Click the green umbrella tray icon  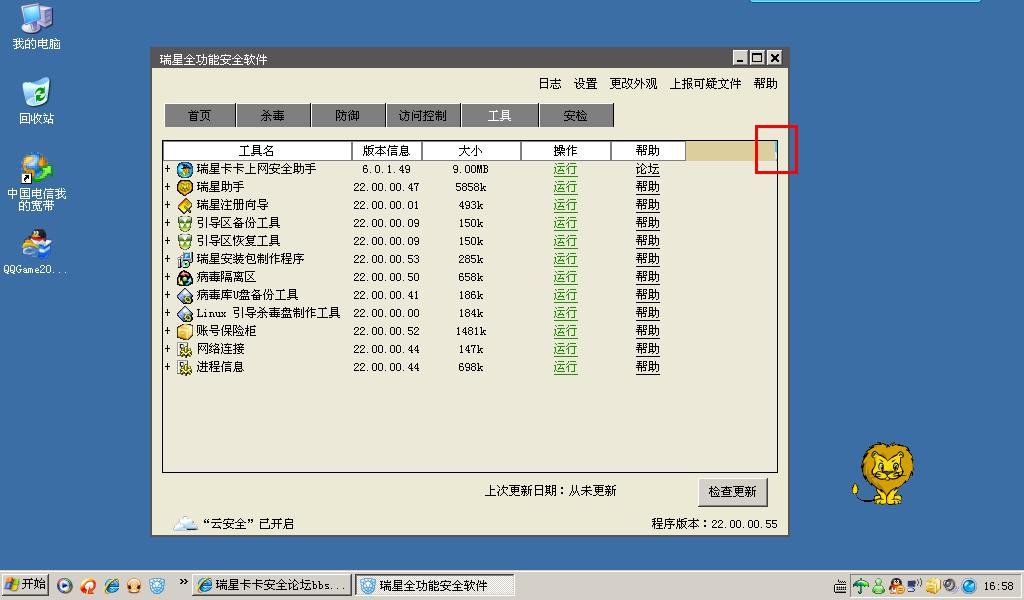861,586
